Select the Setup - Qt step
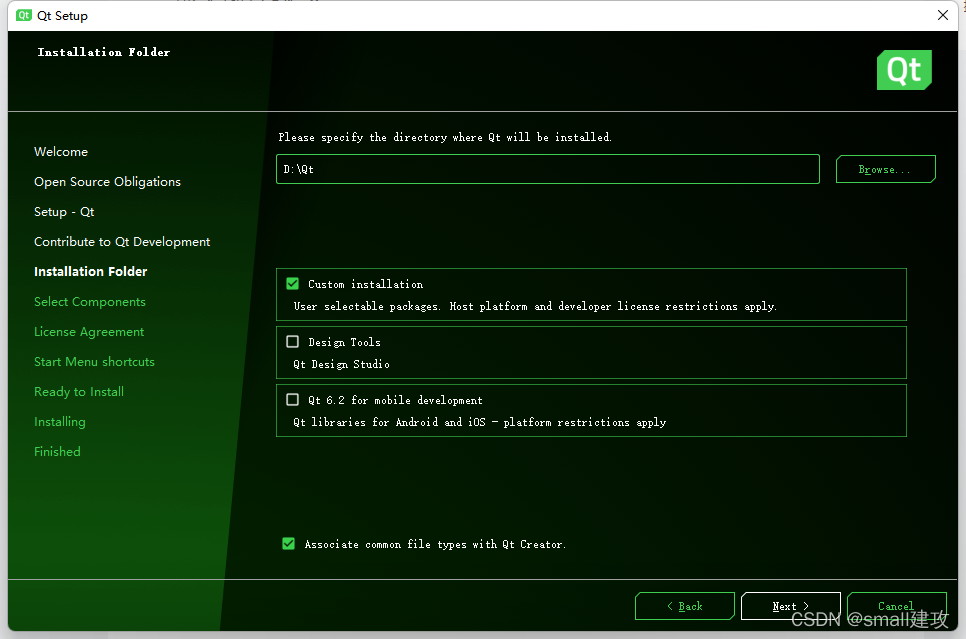 click(64, 211)
